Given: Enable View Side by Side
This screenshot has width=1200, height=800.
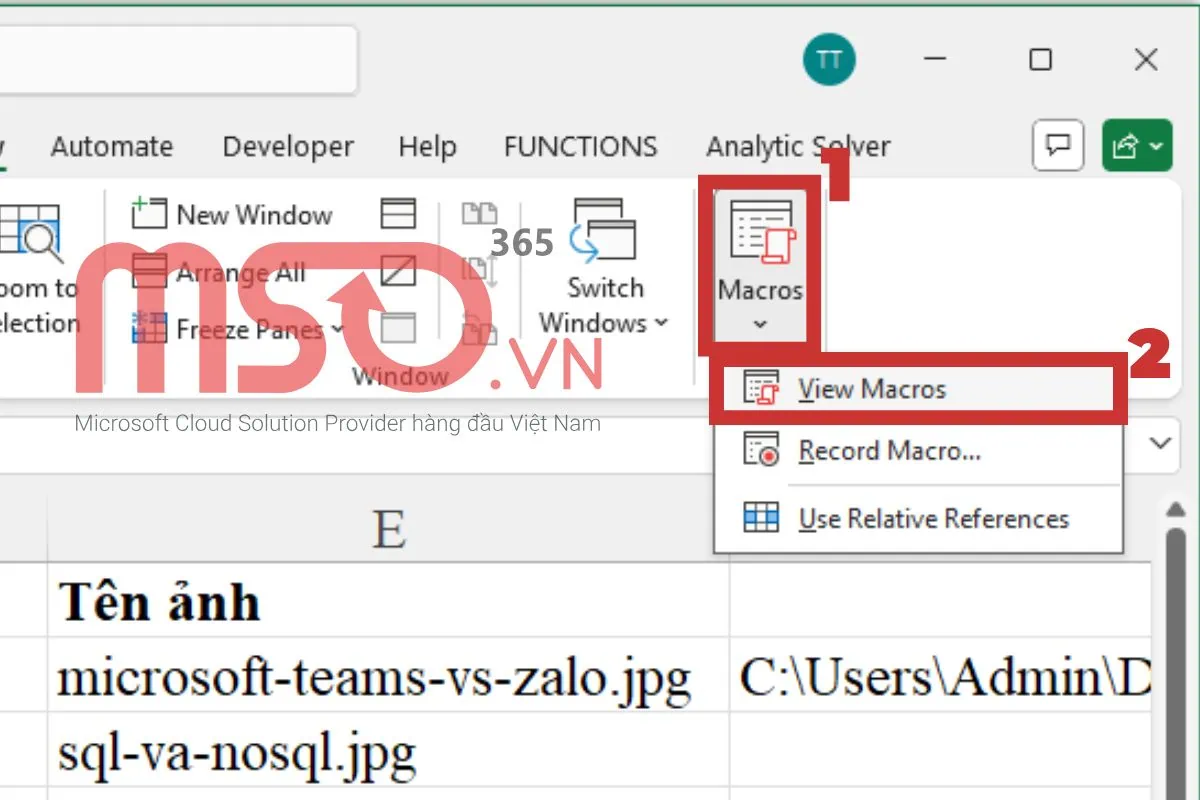Looking at the screenshot, I should [480, 213].
